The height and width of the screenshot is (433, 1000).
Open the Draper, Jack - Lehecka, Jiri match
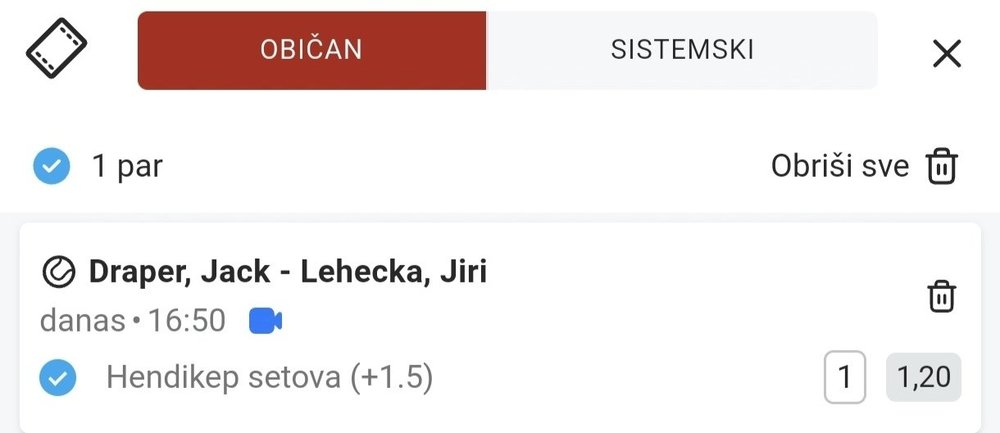(x=288, y=272)
